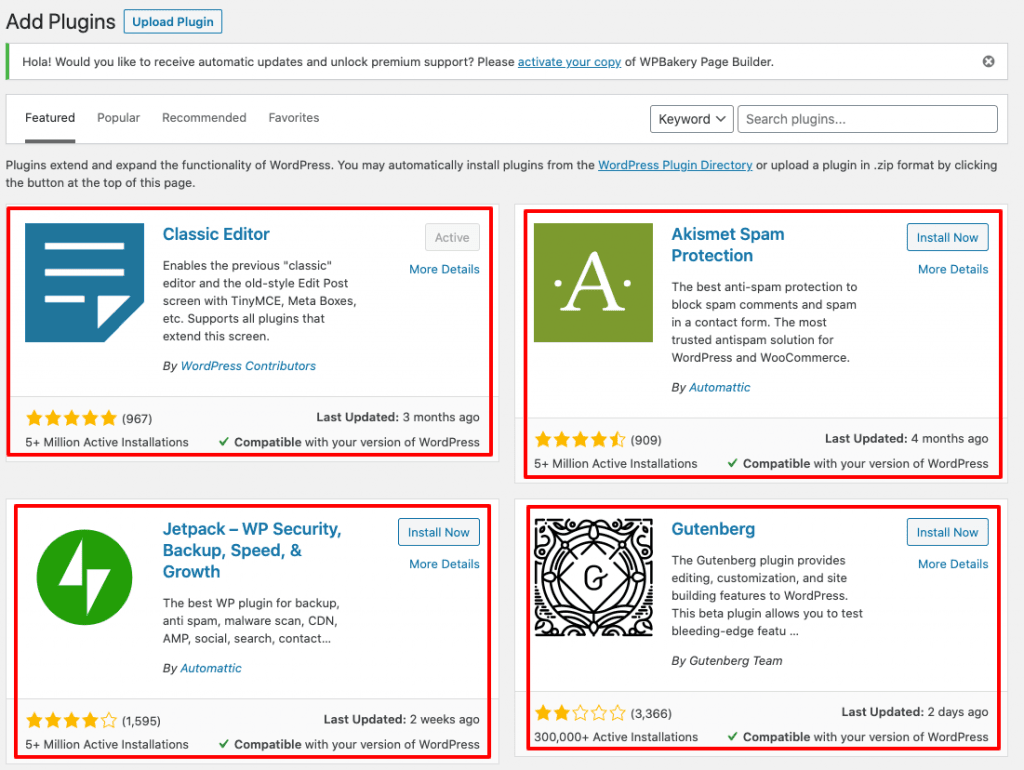Open the WordPress Contributors author link
The image size is (1024, 770).
(248, 366)
